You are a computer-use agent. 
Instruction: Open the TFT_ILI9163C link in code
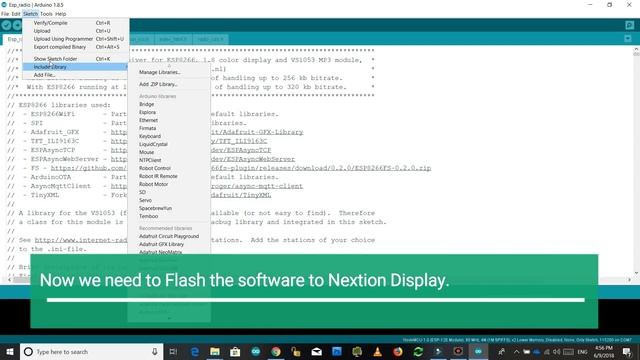[x=239, y=141]
